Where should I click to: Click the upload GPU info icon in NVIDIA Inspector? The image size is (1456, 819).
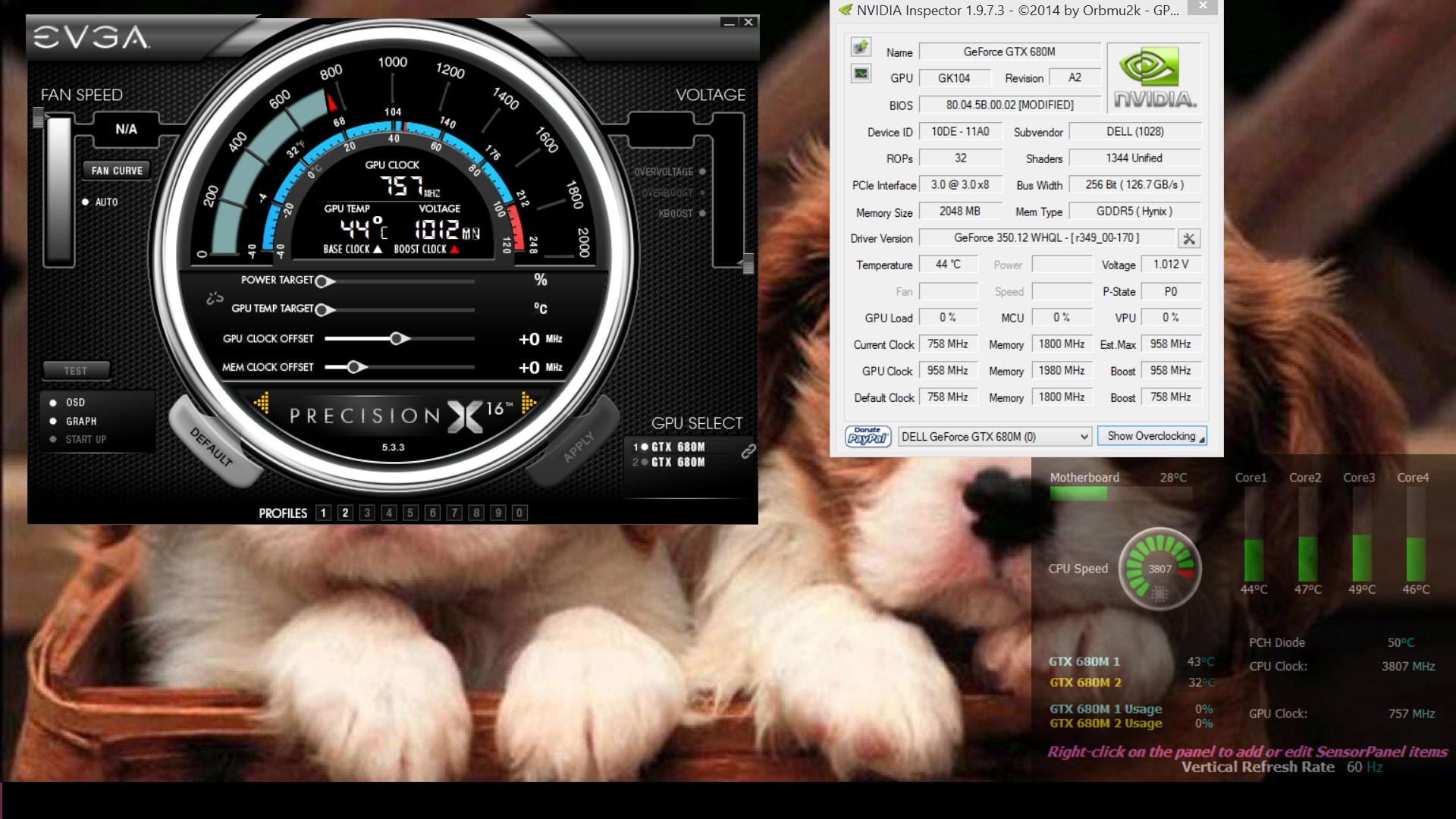click(x=861, y=47)
